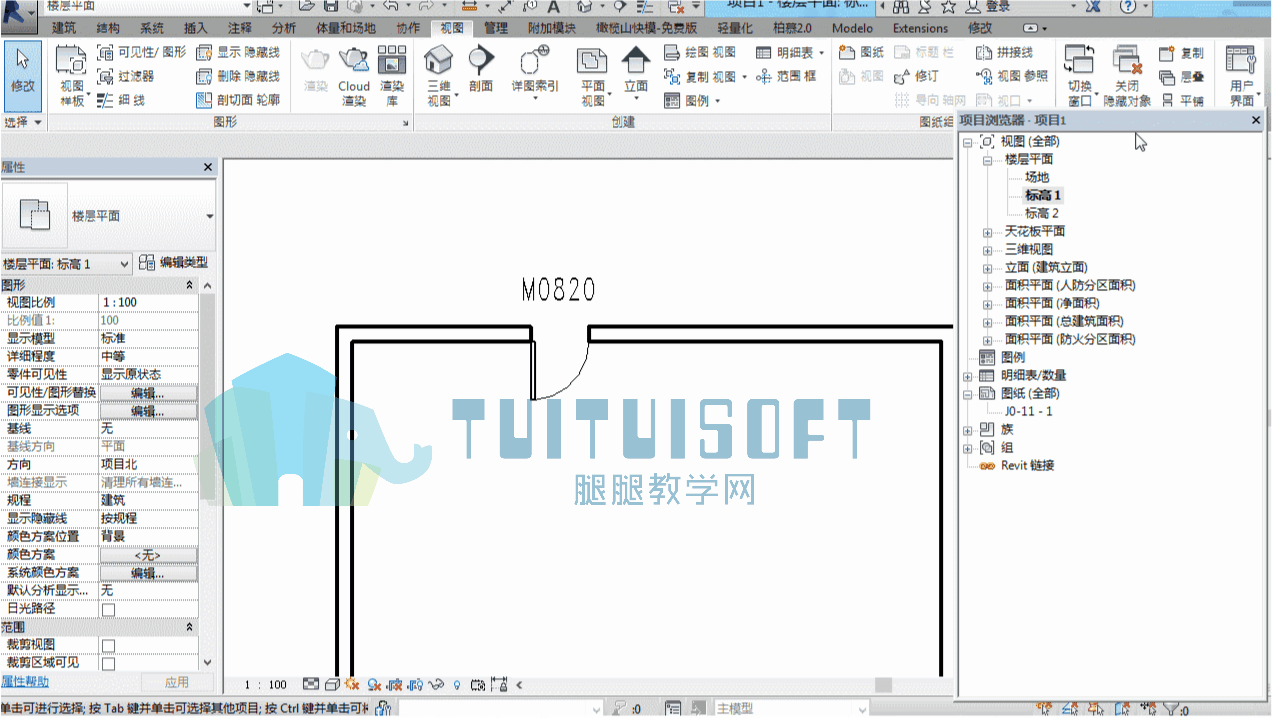Click the save icon in quick access toolbar
The height and width of the screenshot is (718, 1272).
tap(330, 6)
